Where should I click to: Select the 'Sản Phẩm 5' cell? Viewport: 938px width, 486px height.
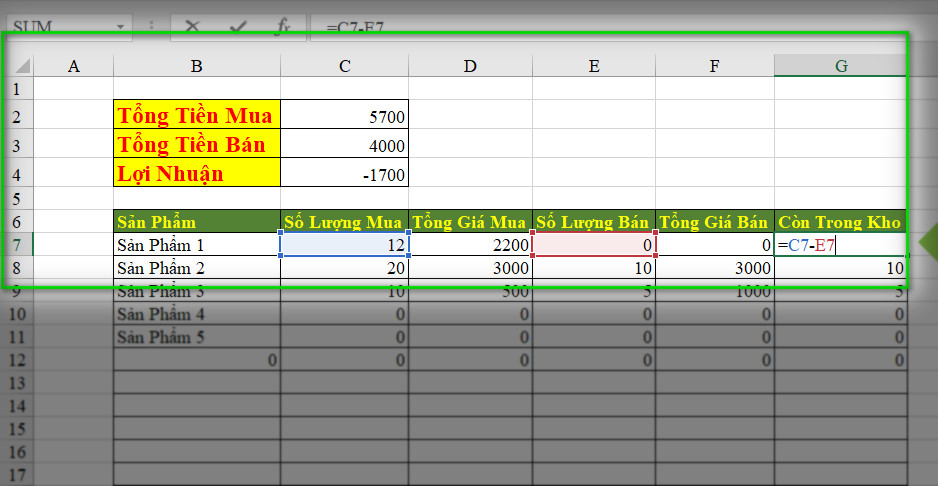tap(197, 337)
